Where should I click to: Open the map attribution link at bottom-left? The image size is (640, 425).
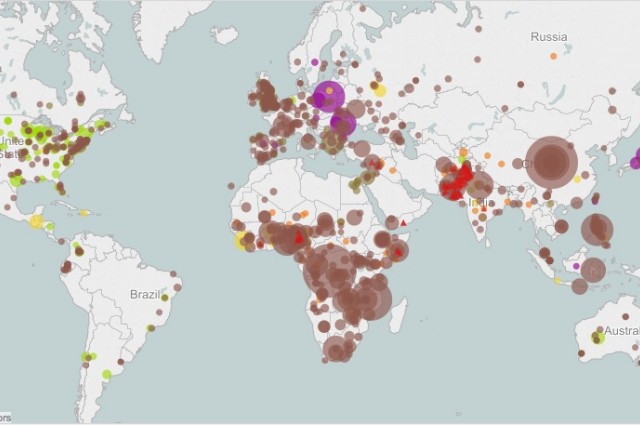(5, 416)
